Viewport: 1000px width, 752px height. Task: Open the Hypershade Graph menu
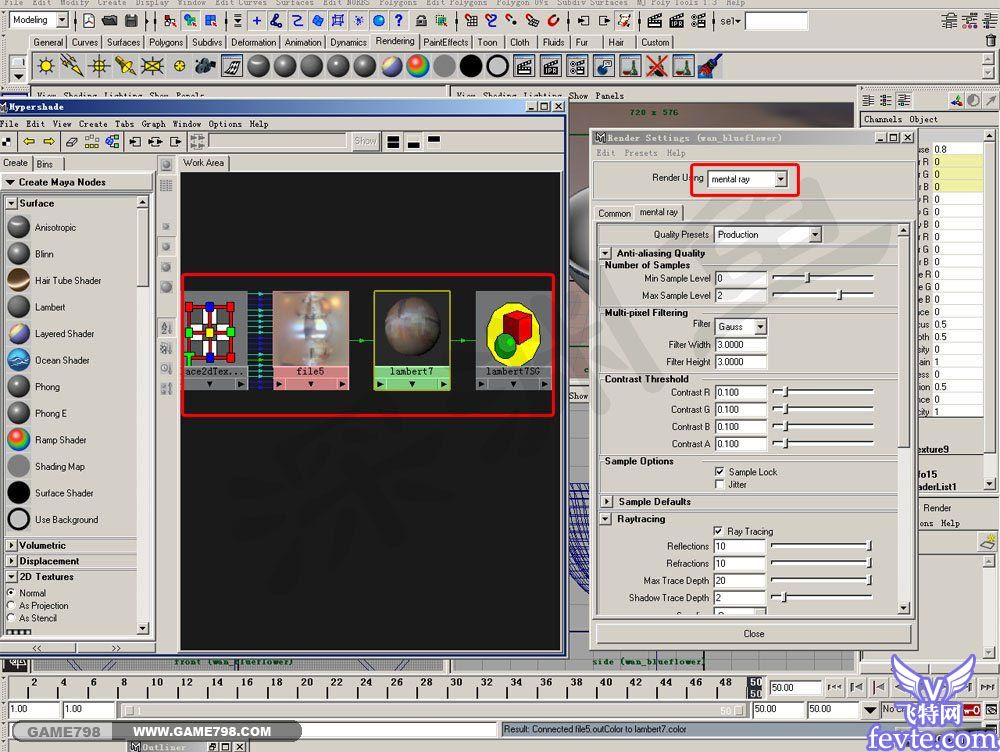(153, 124)
